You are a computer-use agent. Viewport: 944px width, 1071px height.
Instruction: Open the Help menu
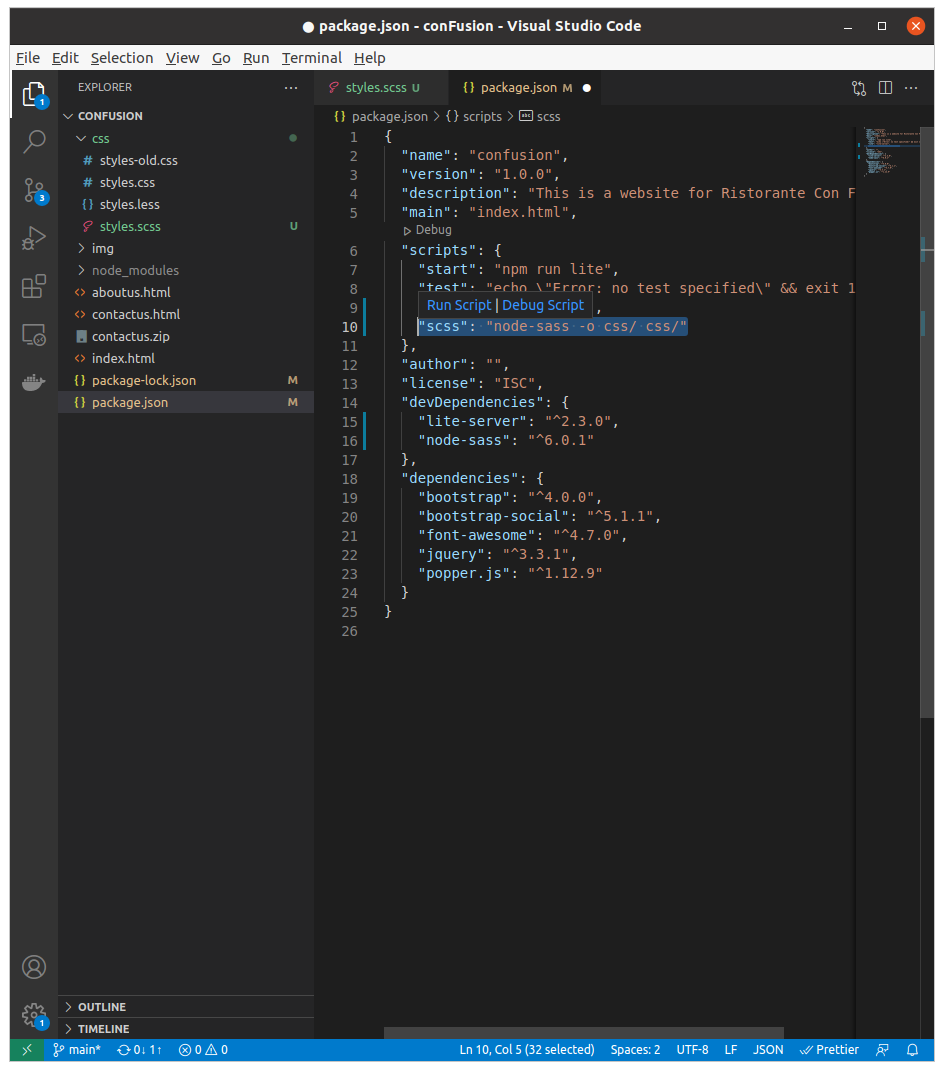coord(370,58)
